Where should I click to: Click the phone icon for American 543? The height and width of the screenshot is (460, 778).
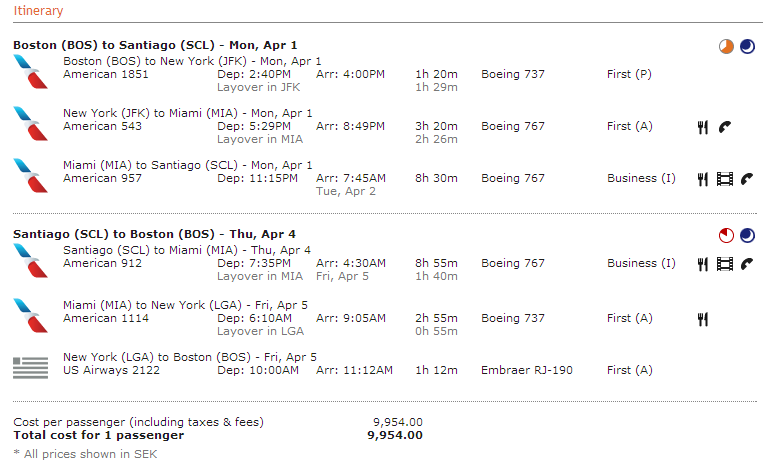point(724,127)
